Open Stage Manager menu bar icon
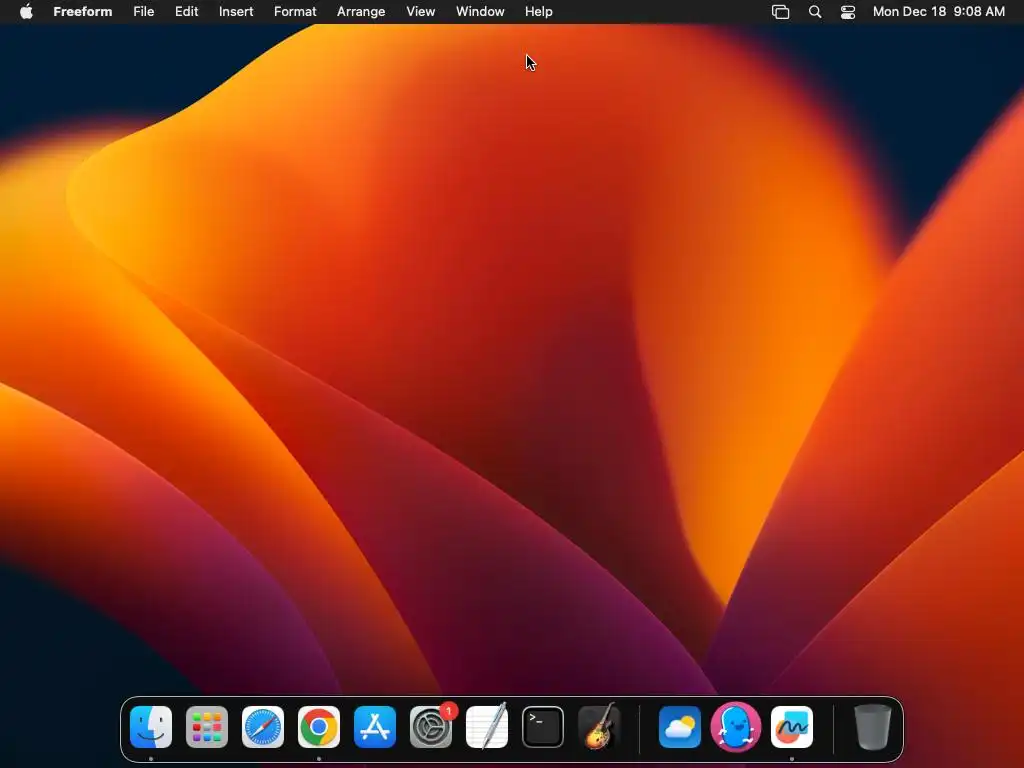Image resolution: width=1024 pixels, height=768 pixels. click(780, 12)
